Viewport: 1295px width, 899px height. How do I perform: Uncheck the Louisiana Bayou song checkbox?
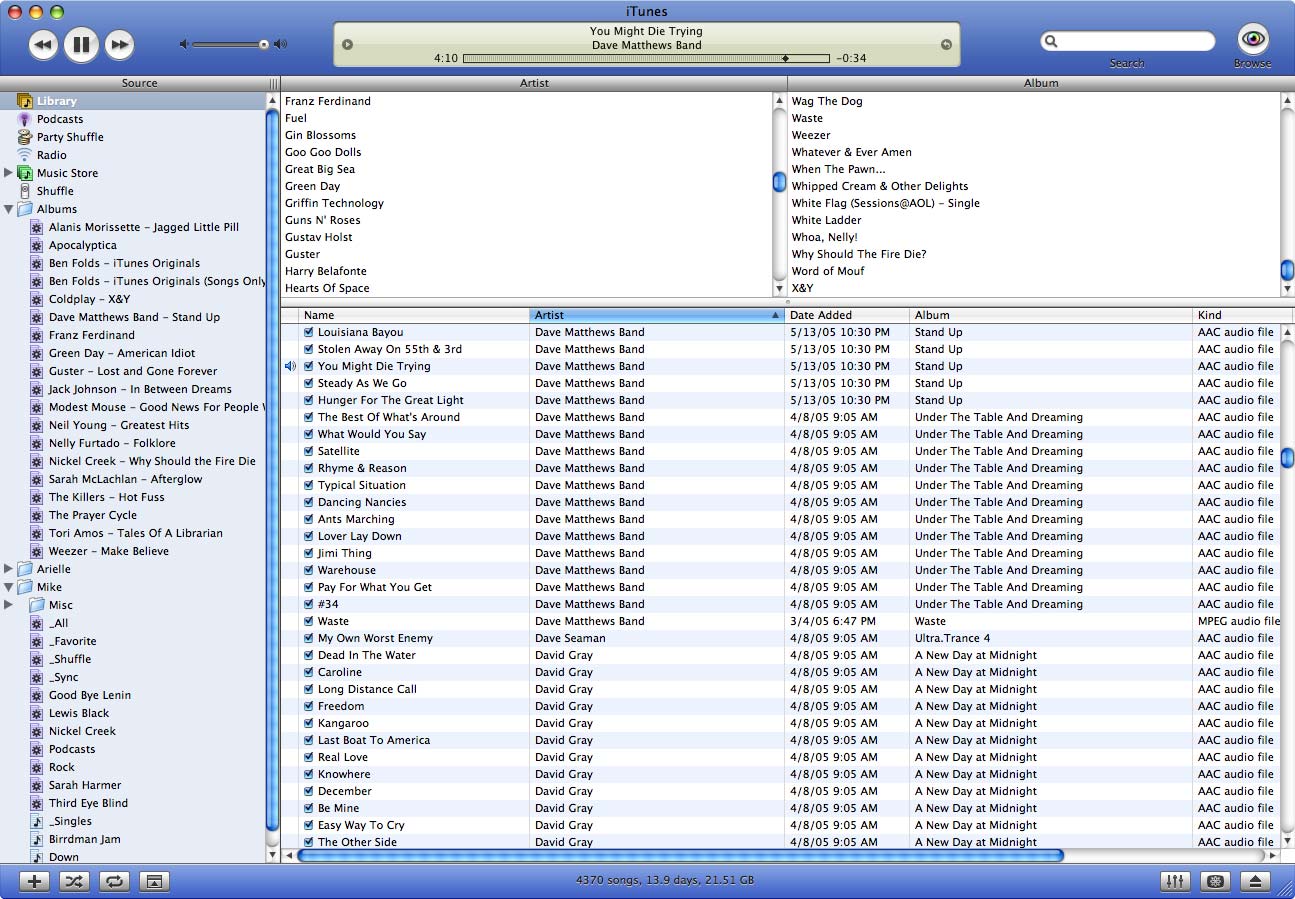pos(309,332)
